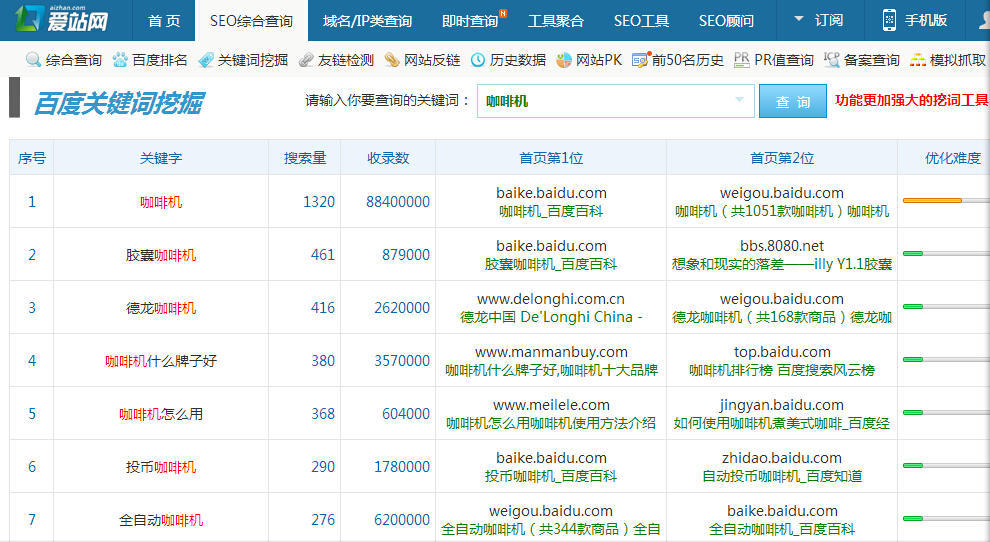The width and height of the screenshot is (990, 542).
Task: Open the 域名/IP类查询 menu
Action: 367,21
